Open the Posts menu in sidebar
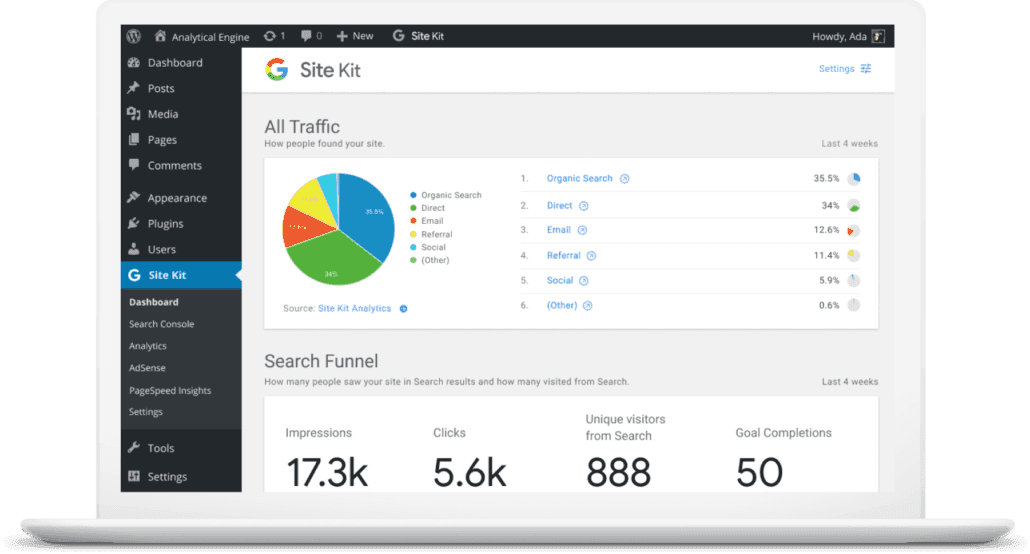Image resolution: width=1030 pixels, height=554 pixels. [161, 88]
